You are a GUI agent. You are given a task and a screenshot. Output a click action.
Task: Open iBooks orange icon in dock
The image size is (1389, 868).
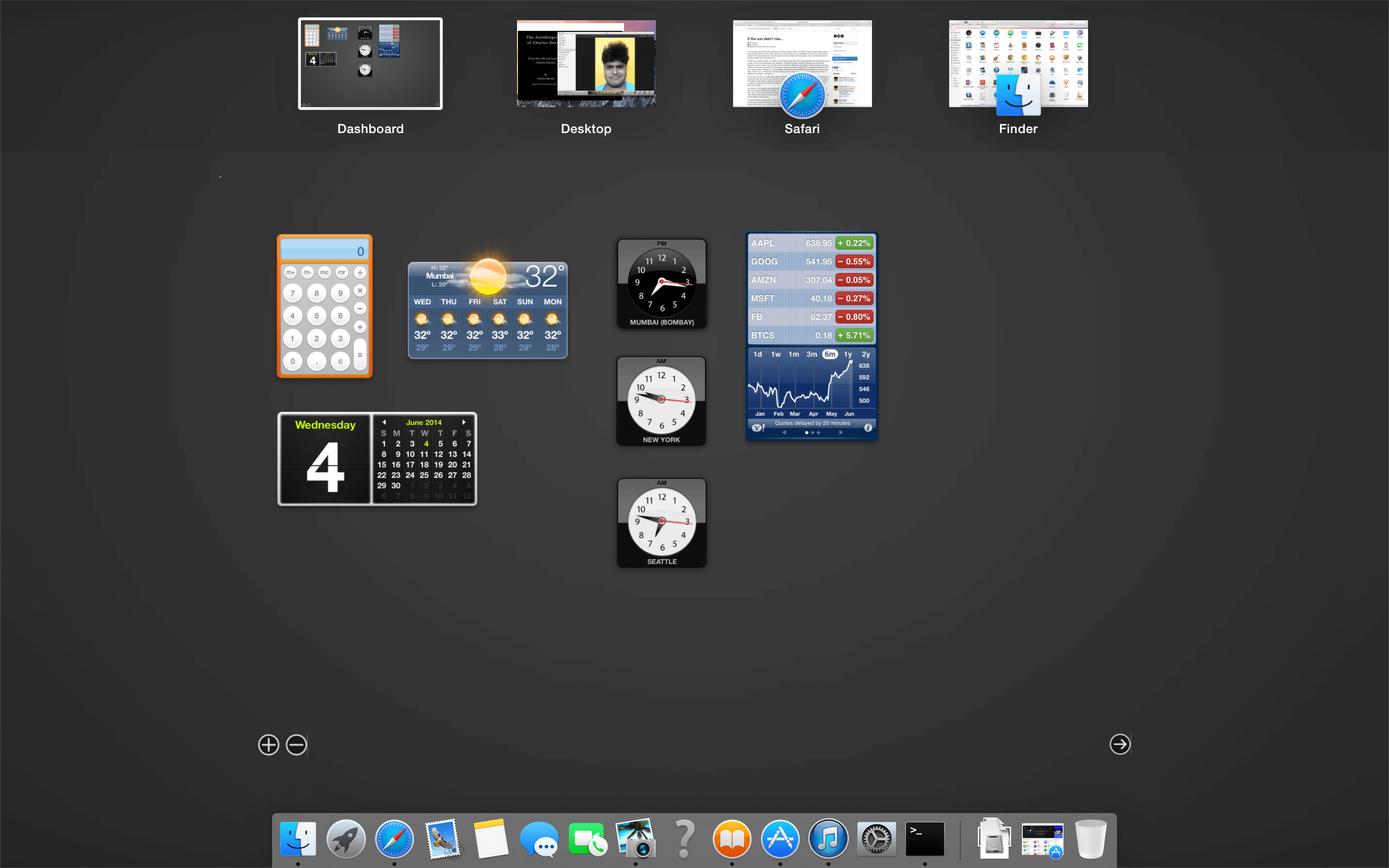(732, 839)
